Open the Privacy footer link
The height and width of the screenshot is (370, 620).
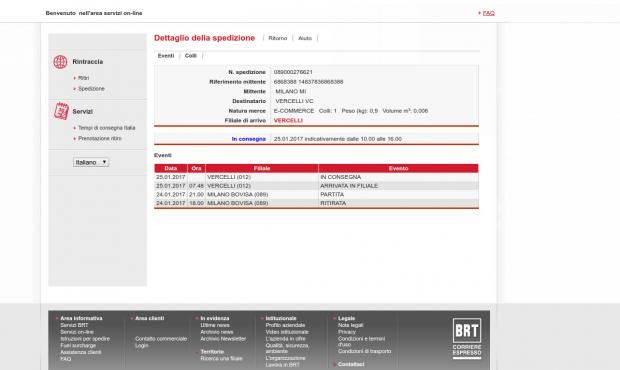click(x=347, y=332)
